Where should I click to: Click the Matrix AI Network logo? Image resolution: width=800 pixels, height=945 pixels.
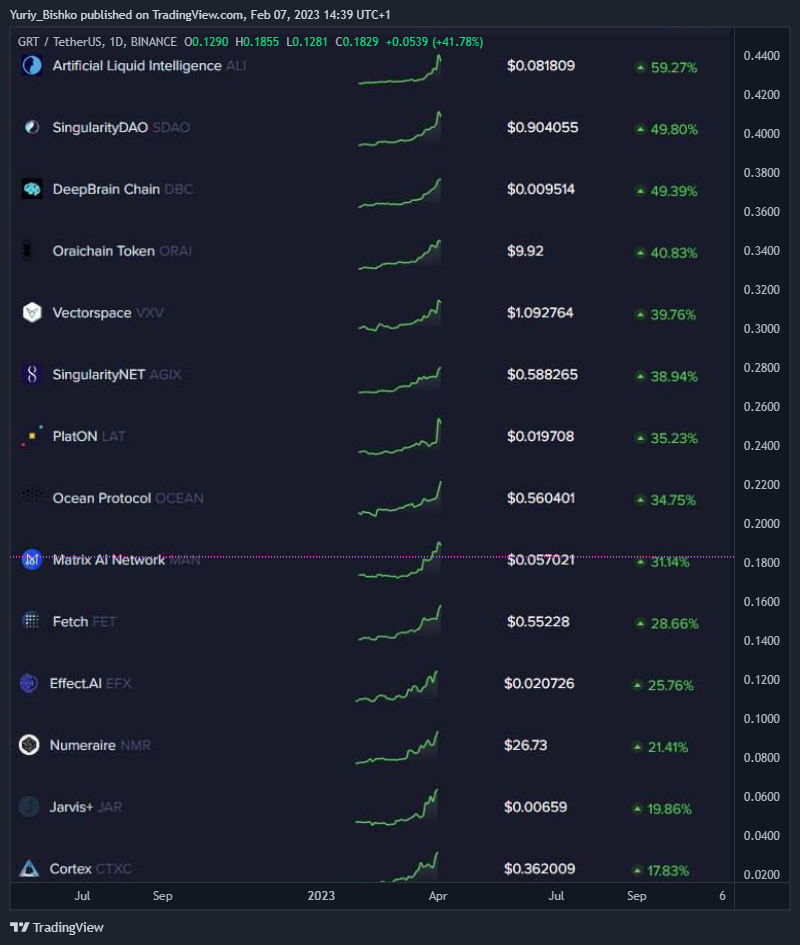pyautogui.click(x=32, y=560)
